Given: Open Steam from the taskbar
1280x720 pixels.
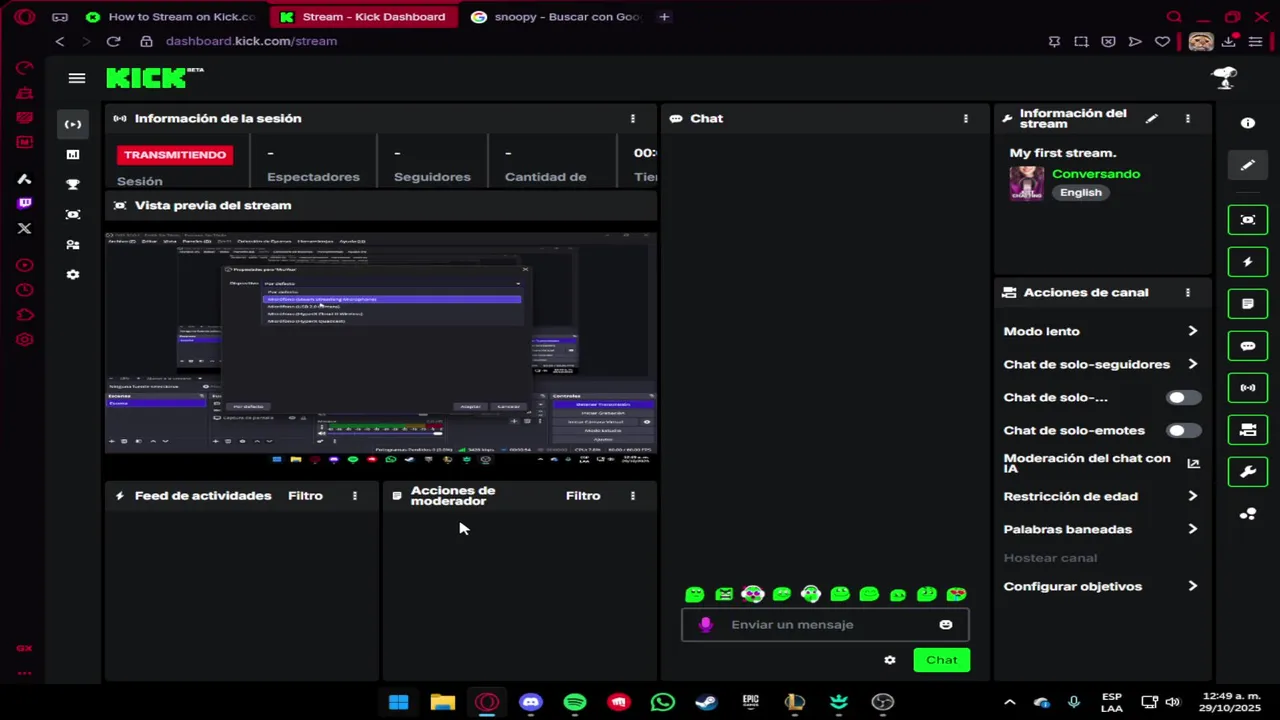Looking at the screenshot, I should [707, 702].
